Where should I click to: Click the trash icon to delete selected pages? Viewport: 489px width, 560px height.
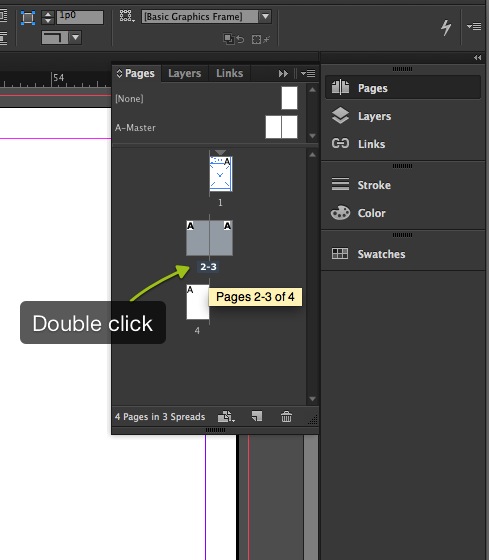tap(286, 416)
